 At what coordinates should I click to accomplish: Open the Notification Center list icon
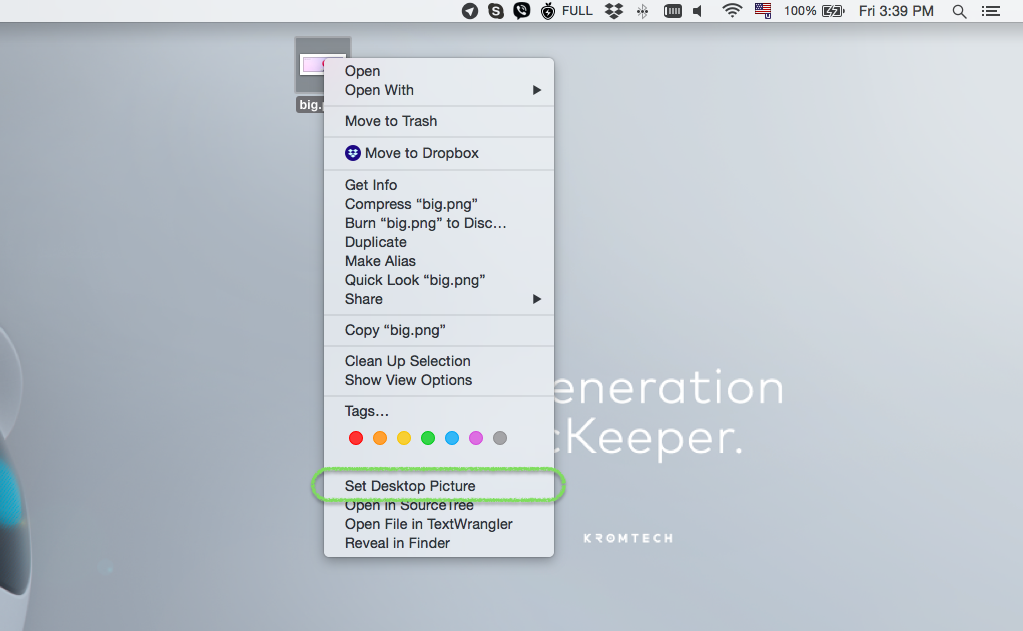point(990,11)
